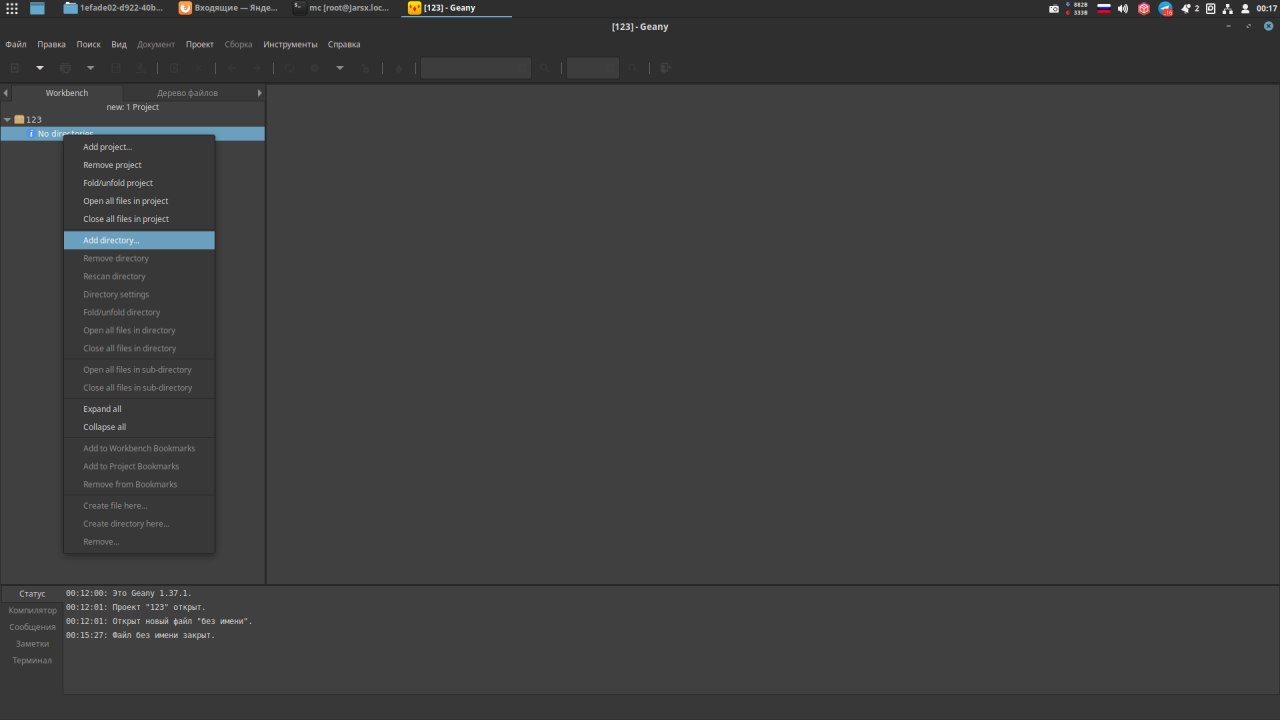Click the go-to-line number field

(593, 68)
